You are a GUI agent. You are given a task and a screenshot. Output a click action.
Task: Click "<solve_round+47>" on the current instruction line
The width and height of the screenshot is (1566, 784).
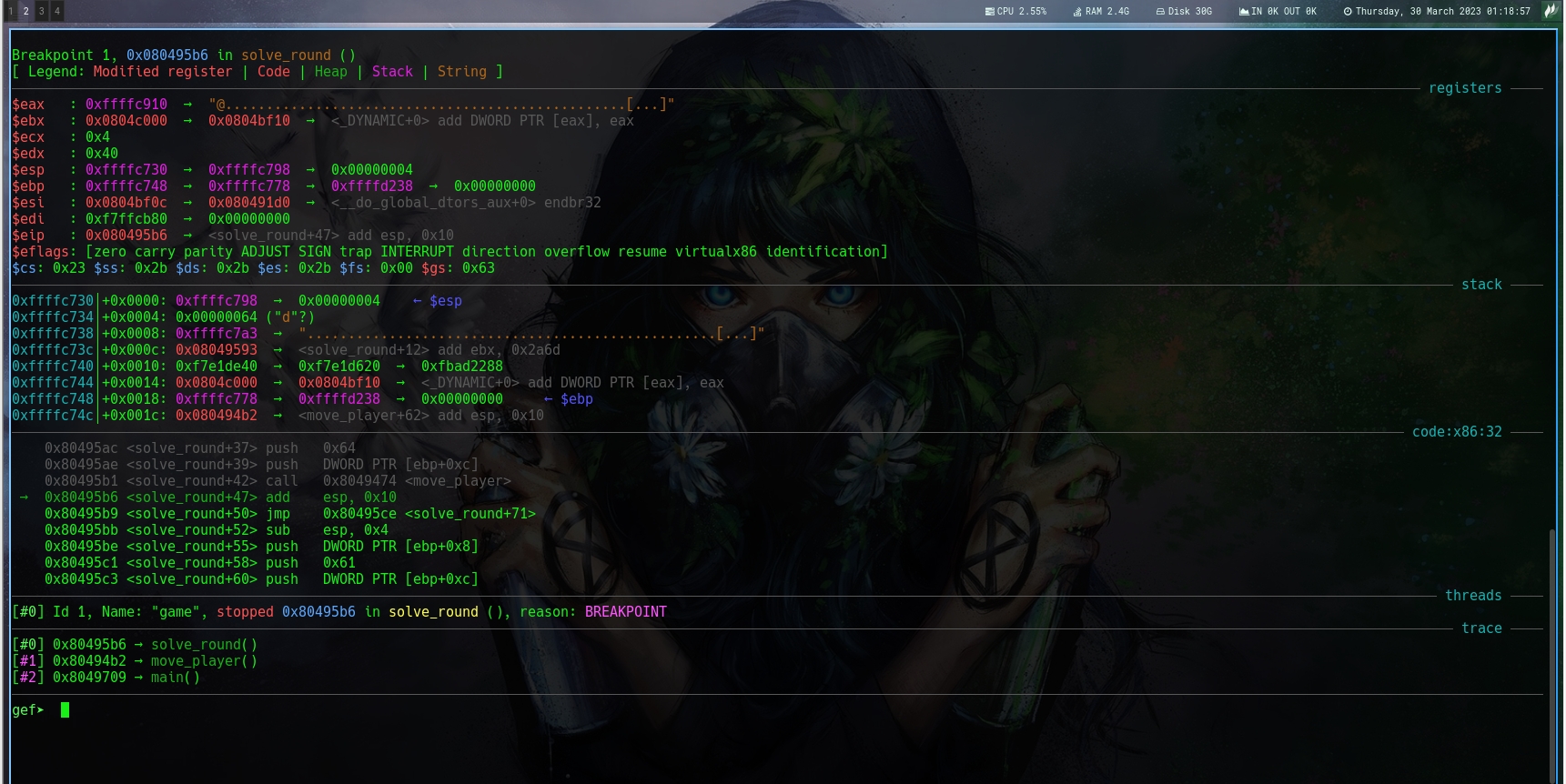tap(192, 497)
